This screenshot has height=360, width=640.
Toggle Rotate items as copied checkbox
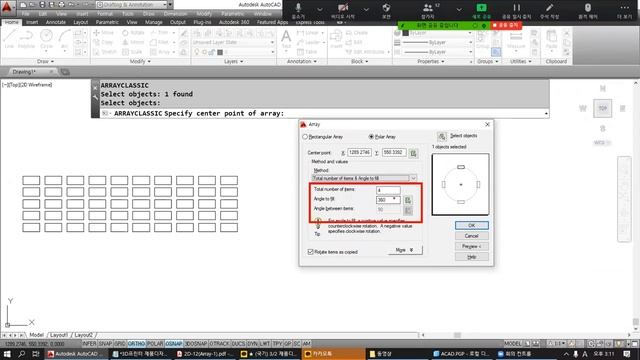click(310, 252)
